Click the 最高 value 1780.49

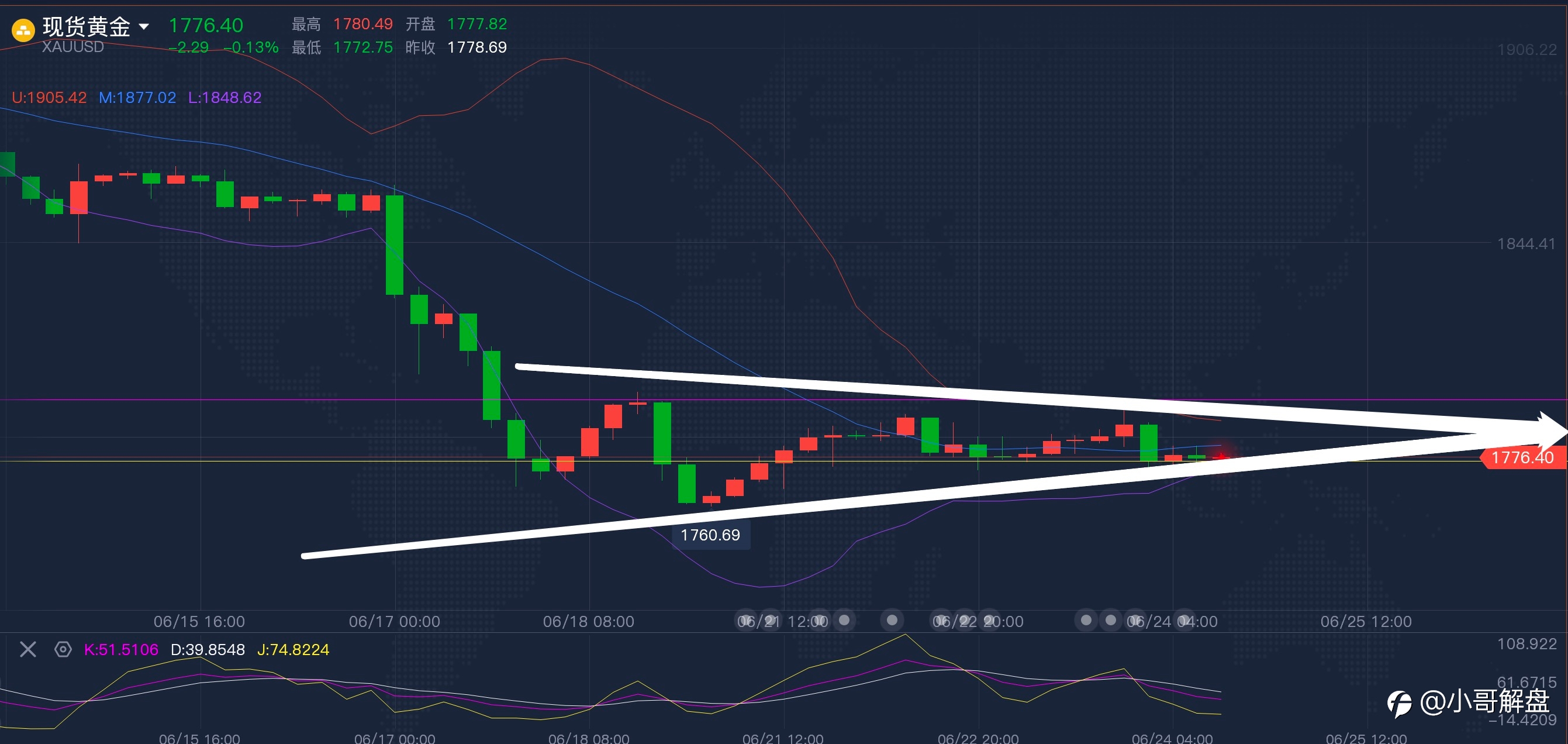(363, 24)
